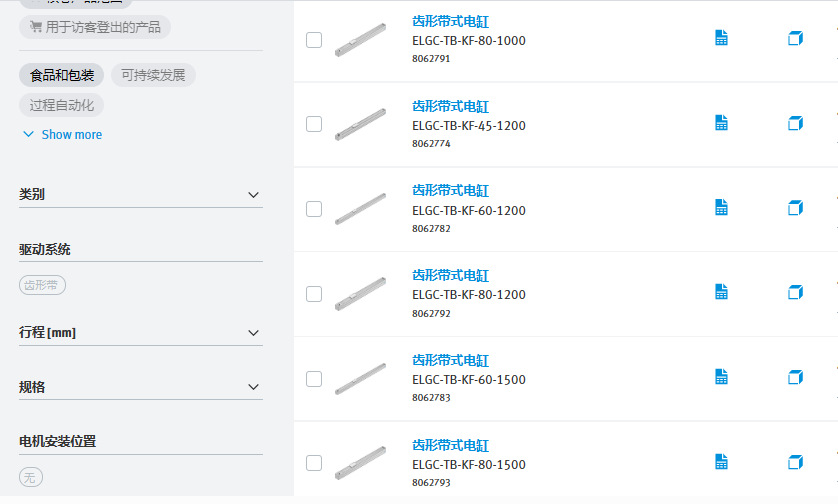This screenshot has width=838, height=504.
Task: Click CAD cube icon for ELGC-TB-KF-80-1500
Action: 795,462
